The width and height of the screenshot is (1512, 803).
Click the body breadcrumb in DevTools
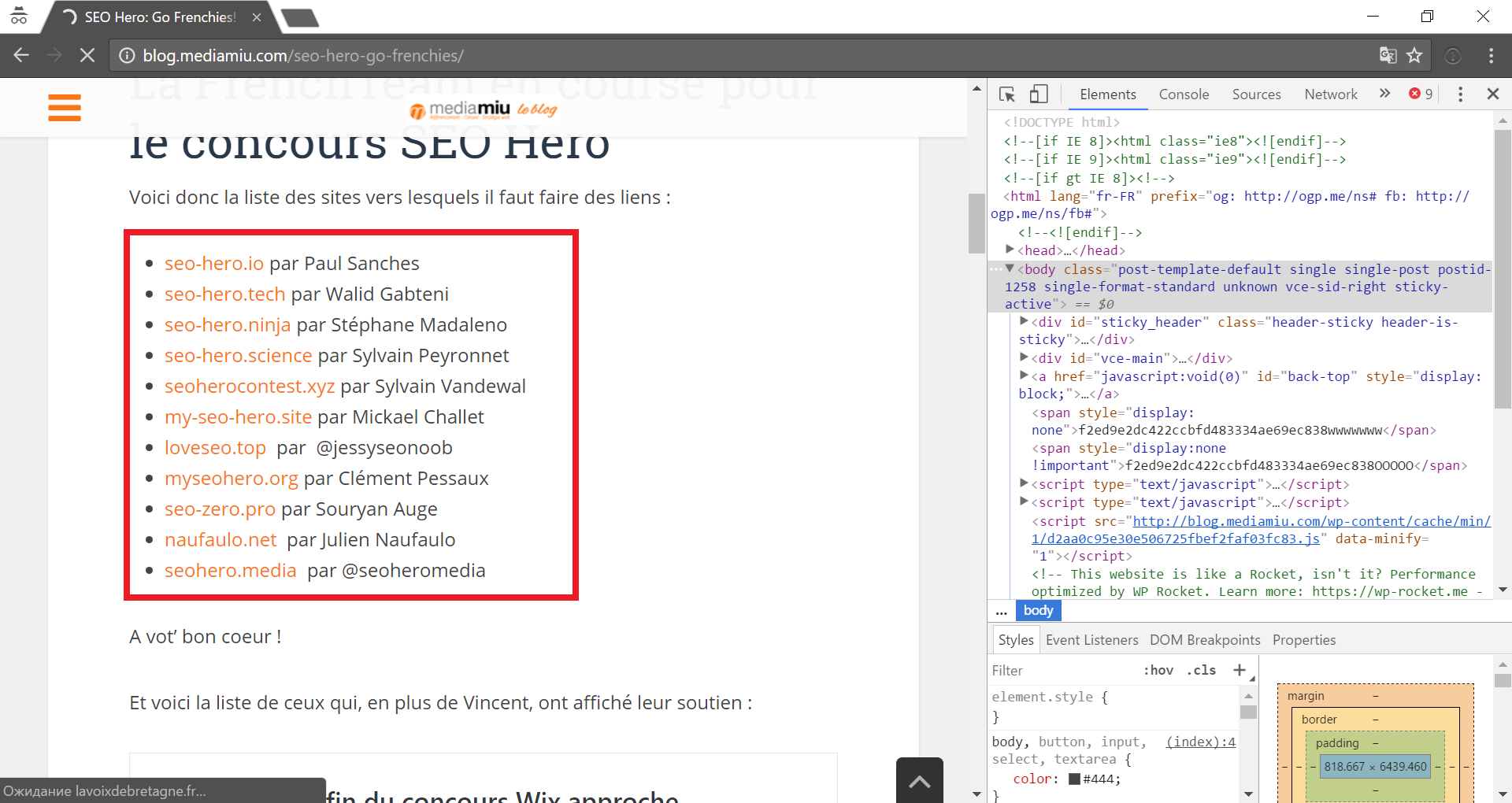pyautogui.click(x=1038, y=610)
